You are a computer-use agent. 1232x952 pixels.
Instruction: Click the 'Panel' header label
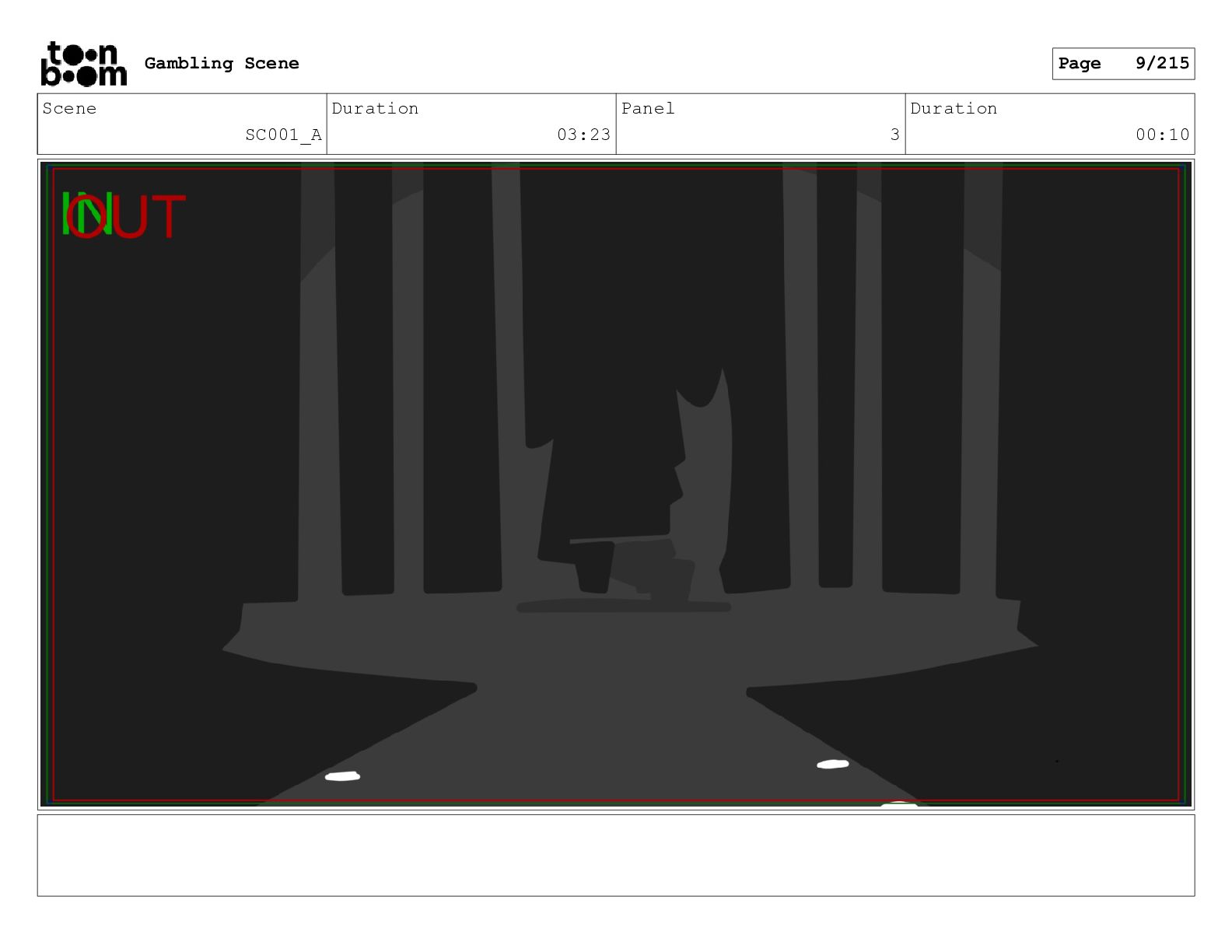click(648, 108)
